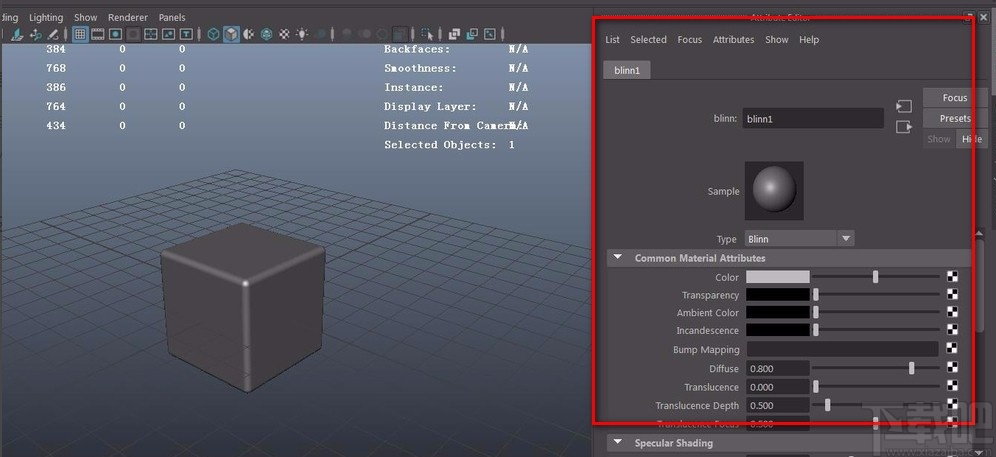Open Attribute Editor Attributes menu
This screenshot has width=996, height=457.
pos(734,39)
